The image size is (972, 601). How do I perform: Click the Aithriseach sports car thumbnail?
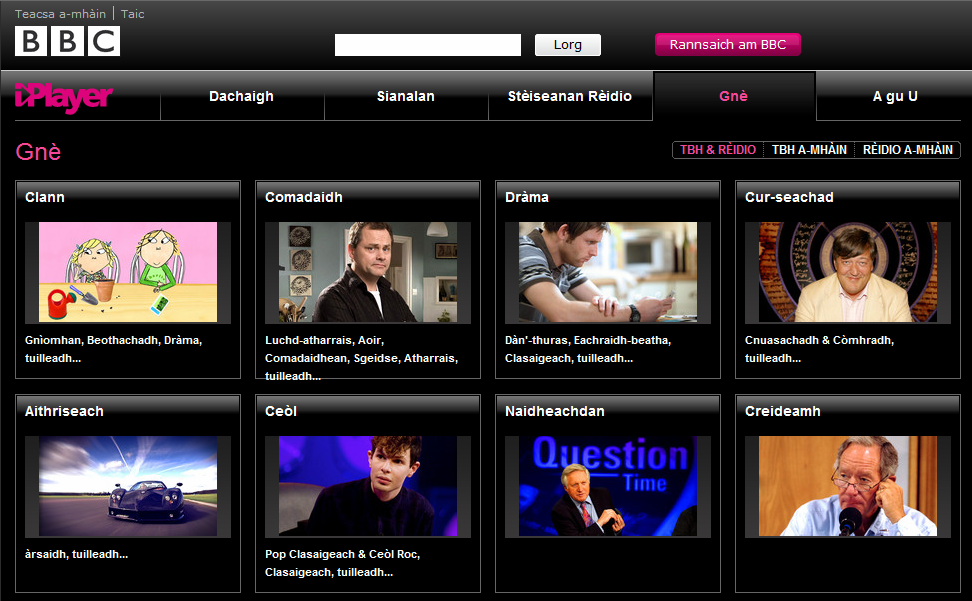128,486
